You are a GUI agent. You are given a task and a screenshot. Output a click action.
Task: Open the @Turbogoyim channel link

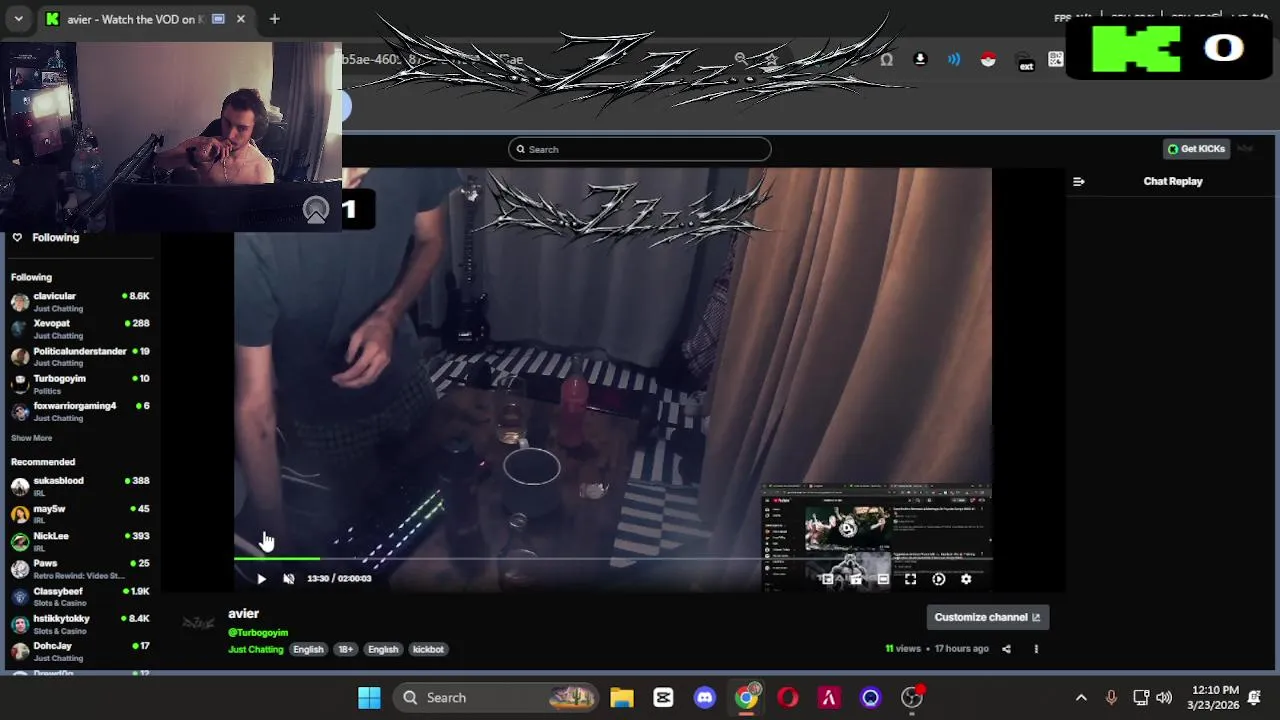coord(258,632)
